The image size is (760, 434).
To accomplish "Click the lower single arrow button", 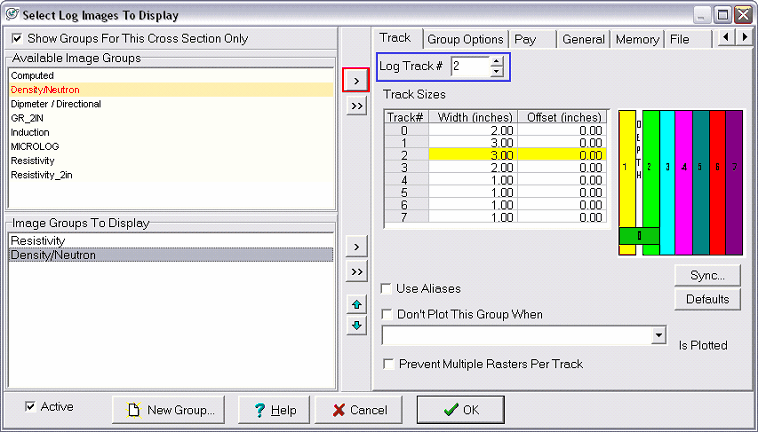I will [x=357, y=246].
